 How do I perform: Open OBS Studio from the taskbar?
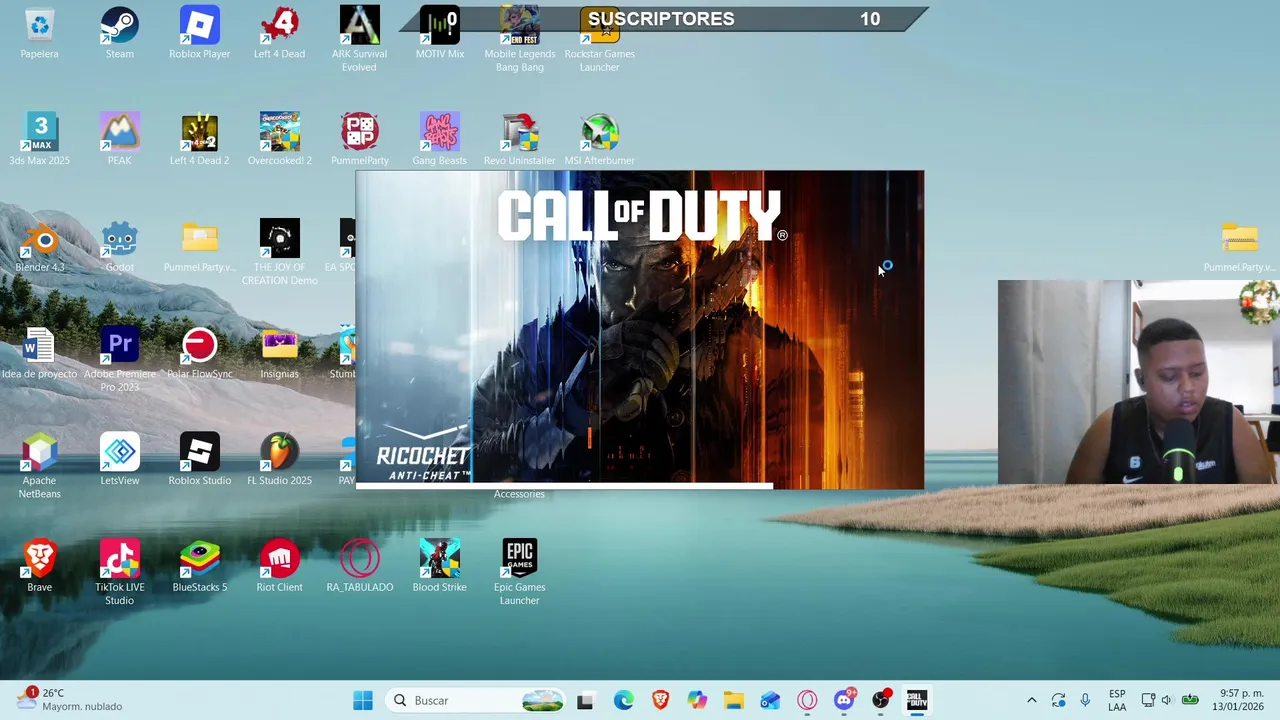coord(881,700)
